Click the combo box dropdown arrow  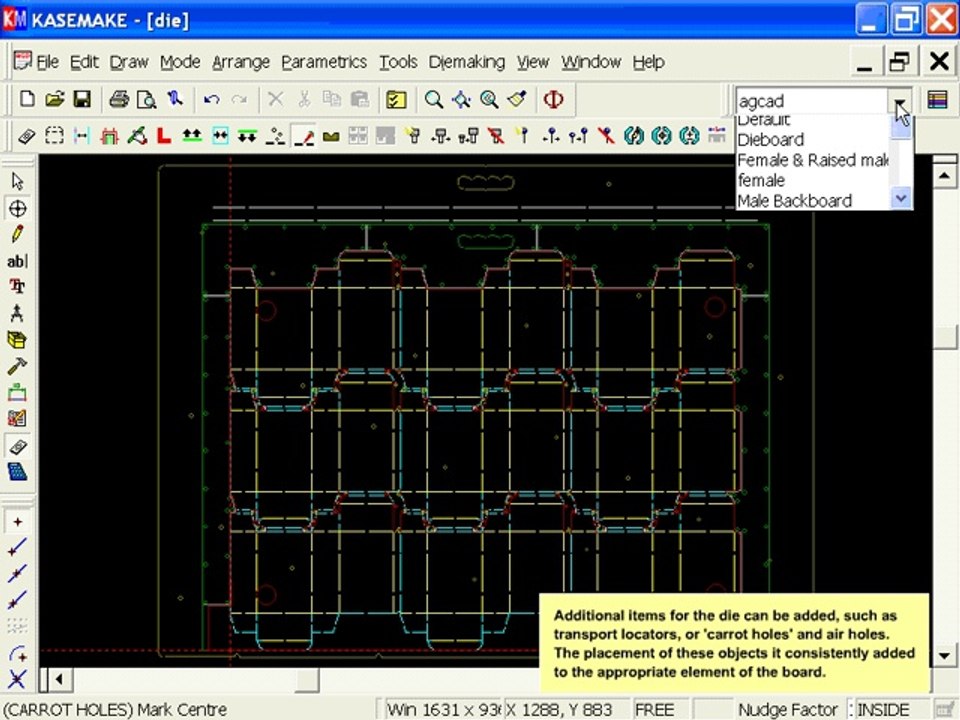900,101
